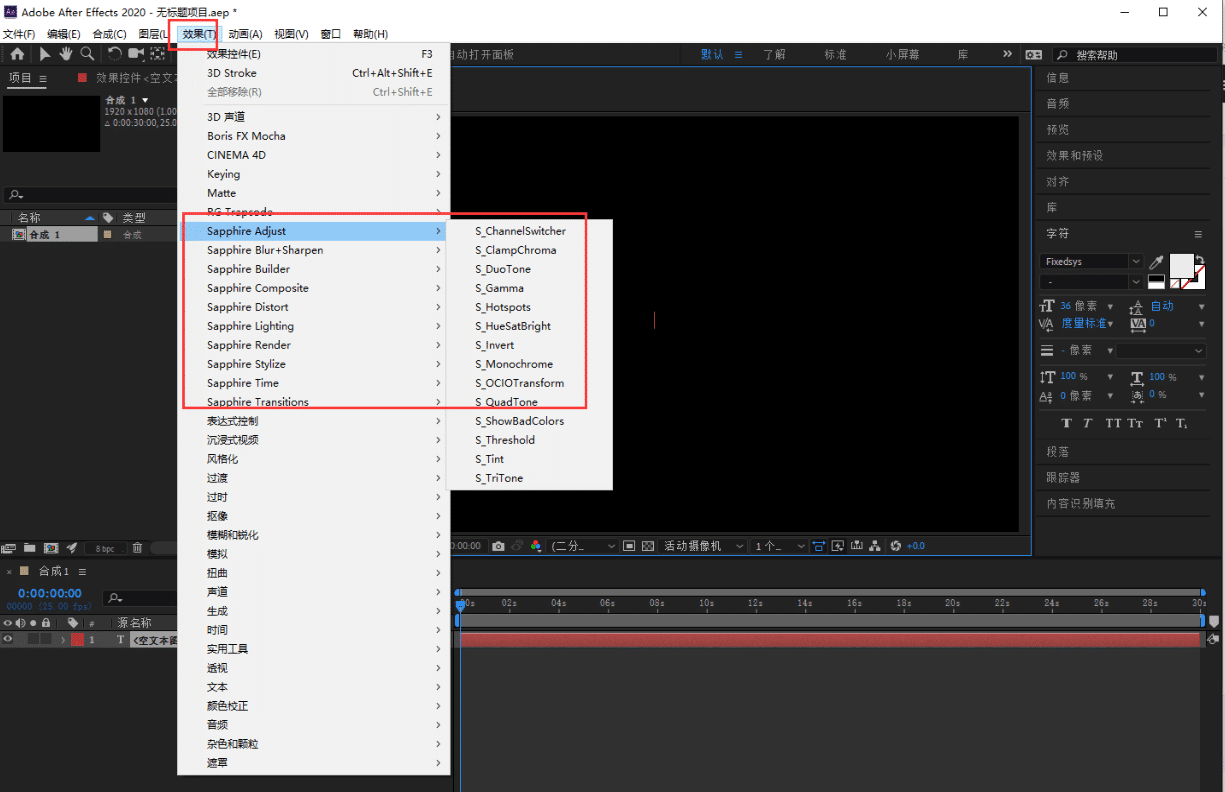Click the 8 bpc color depth button

point(104,548)
